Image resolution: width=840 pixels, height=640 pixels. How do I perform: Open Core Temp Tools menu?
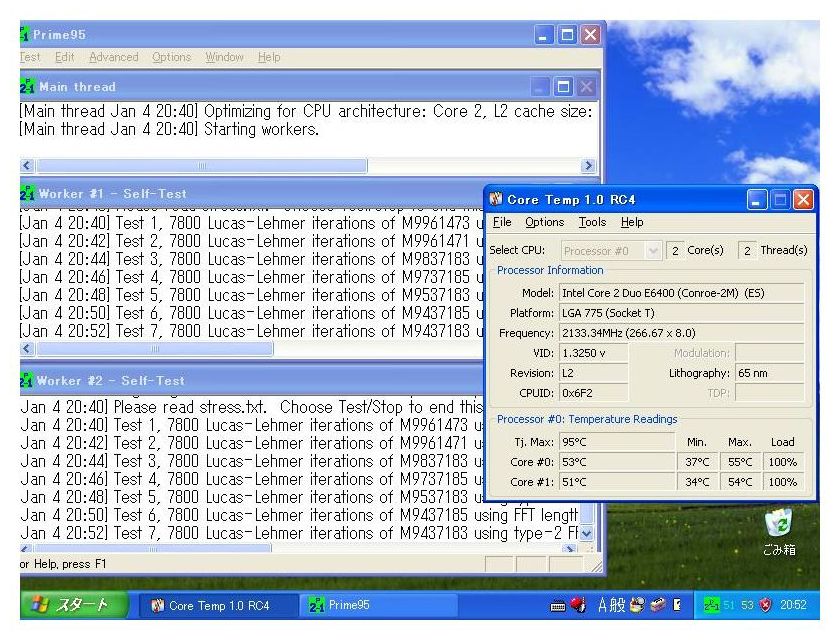coord(592,222)
